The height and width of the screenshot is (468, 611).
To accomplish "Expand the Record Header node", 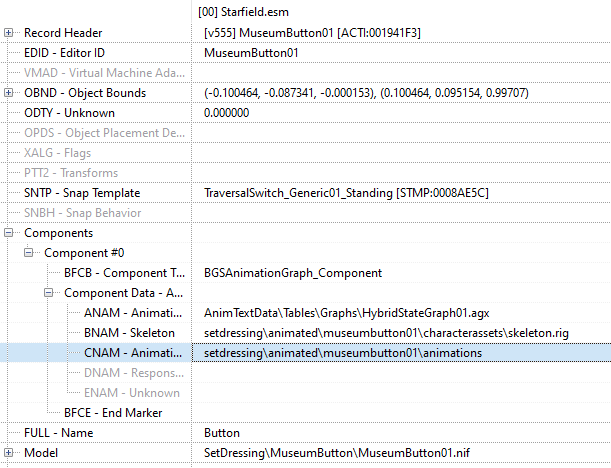I will point(9,33).
